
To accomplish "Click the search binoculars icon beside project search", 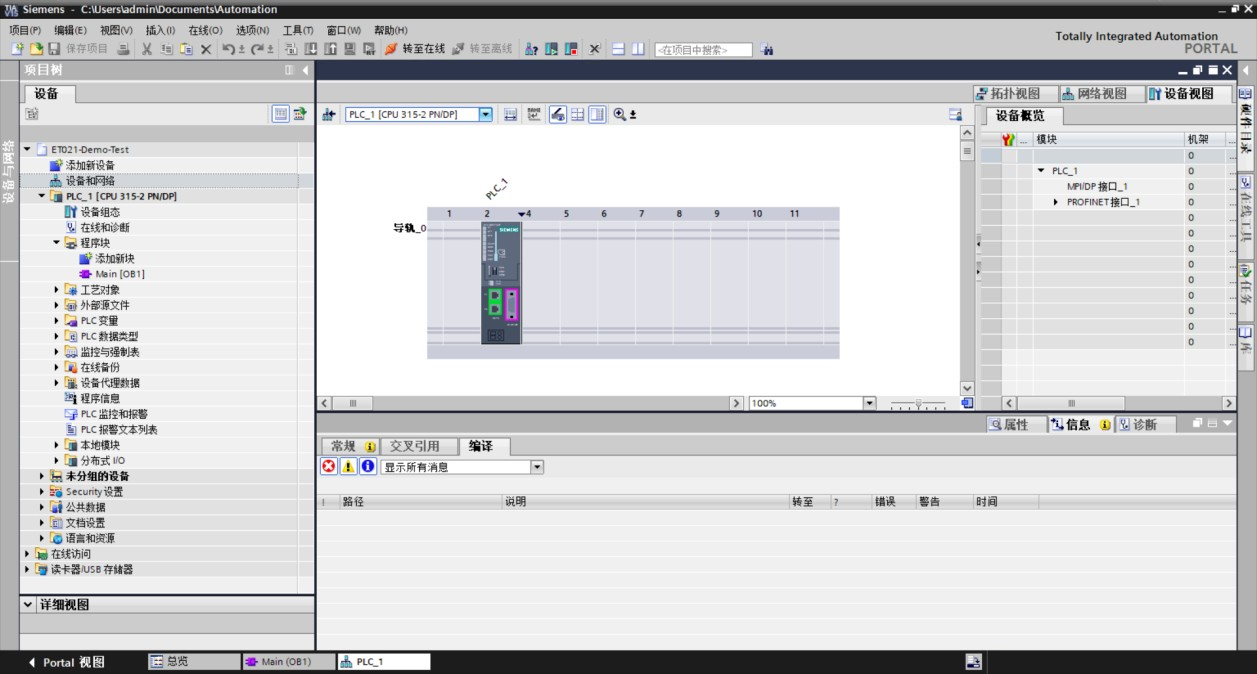I will tap(767, 49).
